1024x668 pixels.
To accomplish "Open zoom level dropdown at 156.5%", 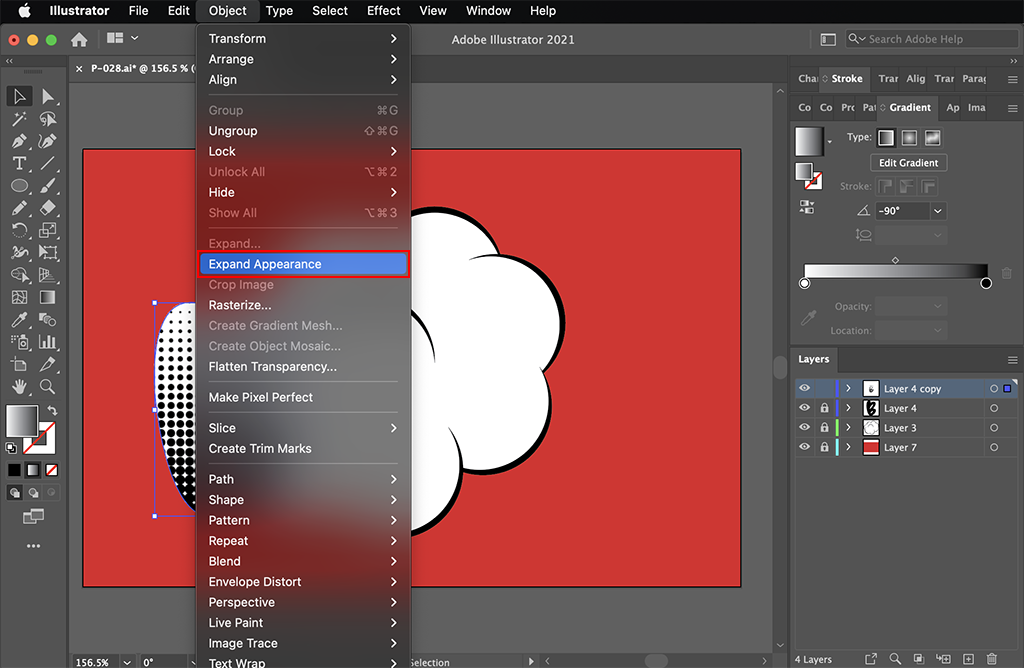I will (x=127, y=661).
